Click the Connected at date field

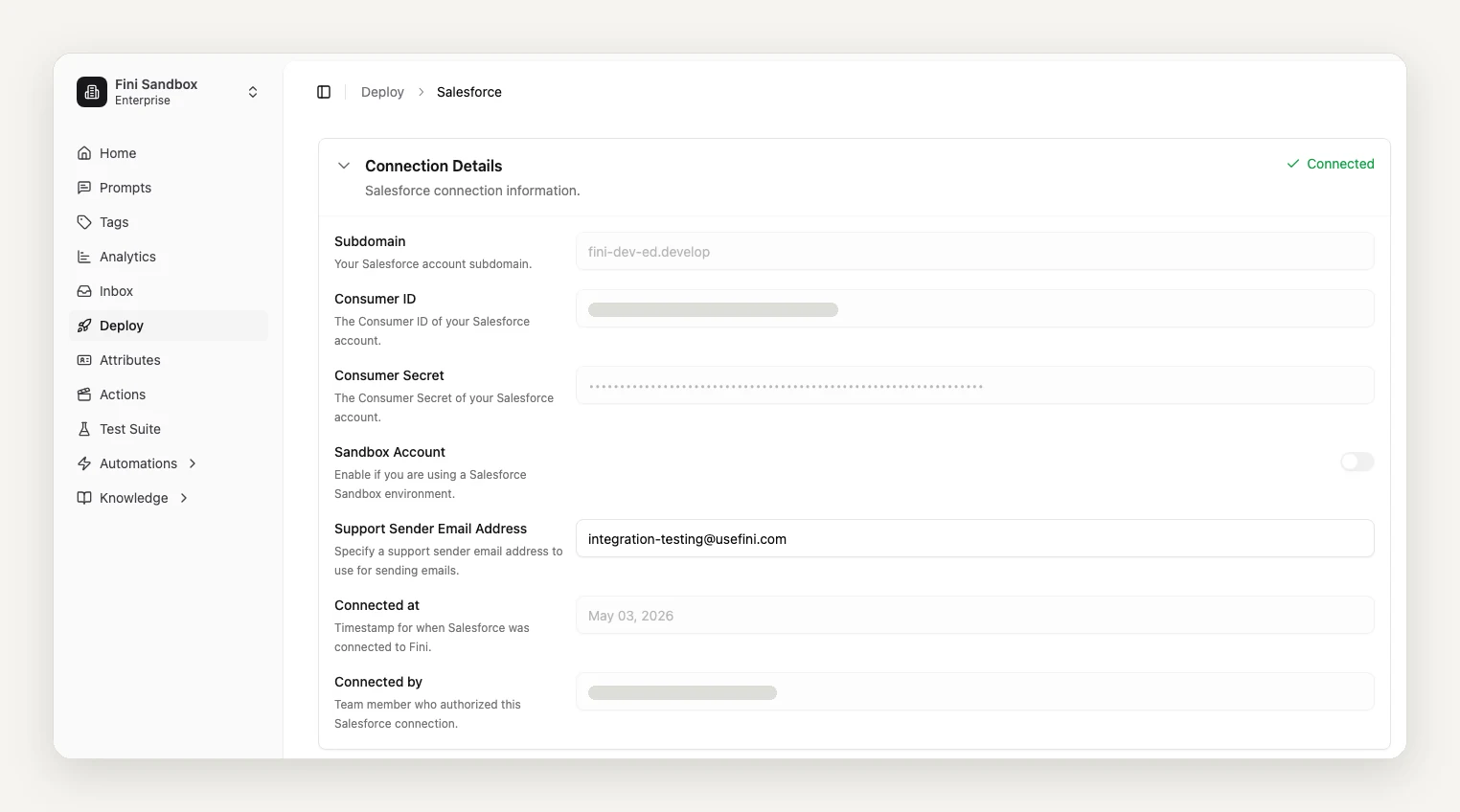(975, 615)
